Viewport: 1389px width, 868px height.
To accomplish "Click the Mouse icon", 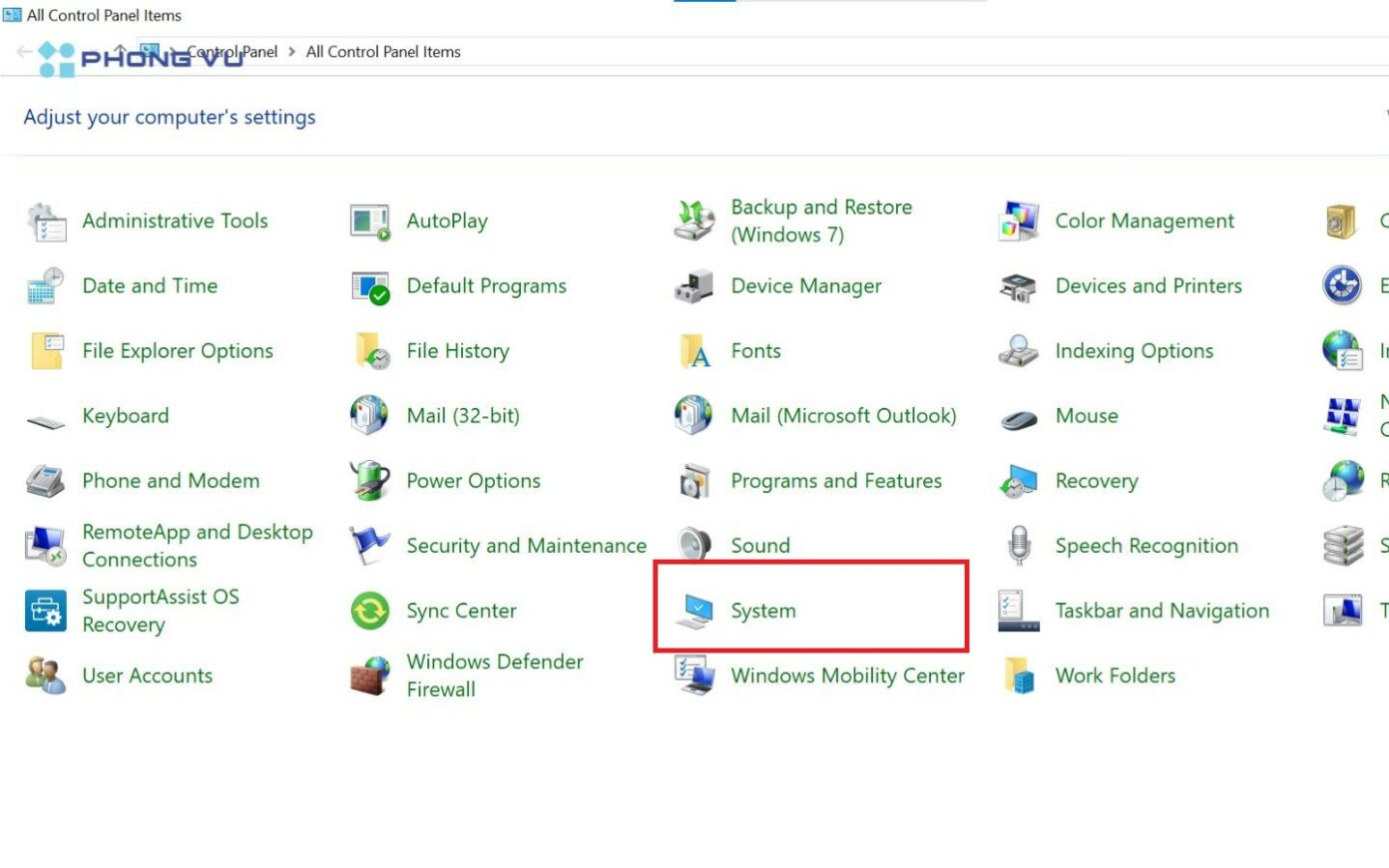I will [x=1019, y=419].
